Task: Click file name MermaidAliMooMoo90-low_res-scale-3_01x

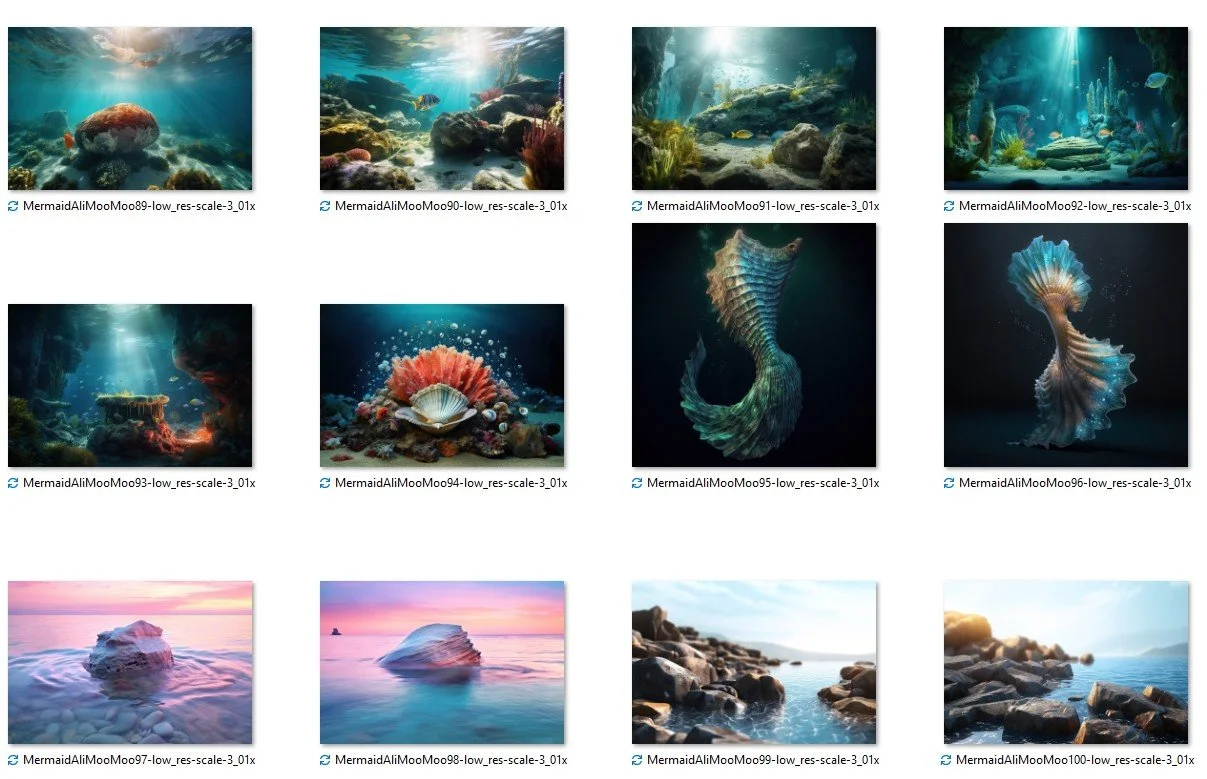Action: click(x=451, y=206)
